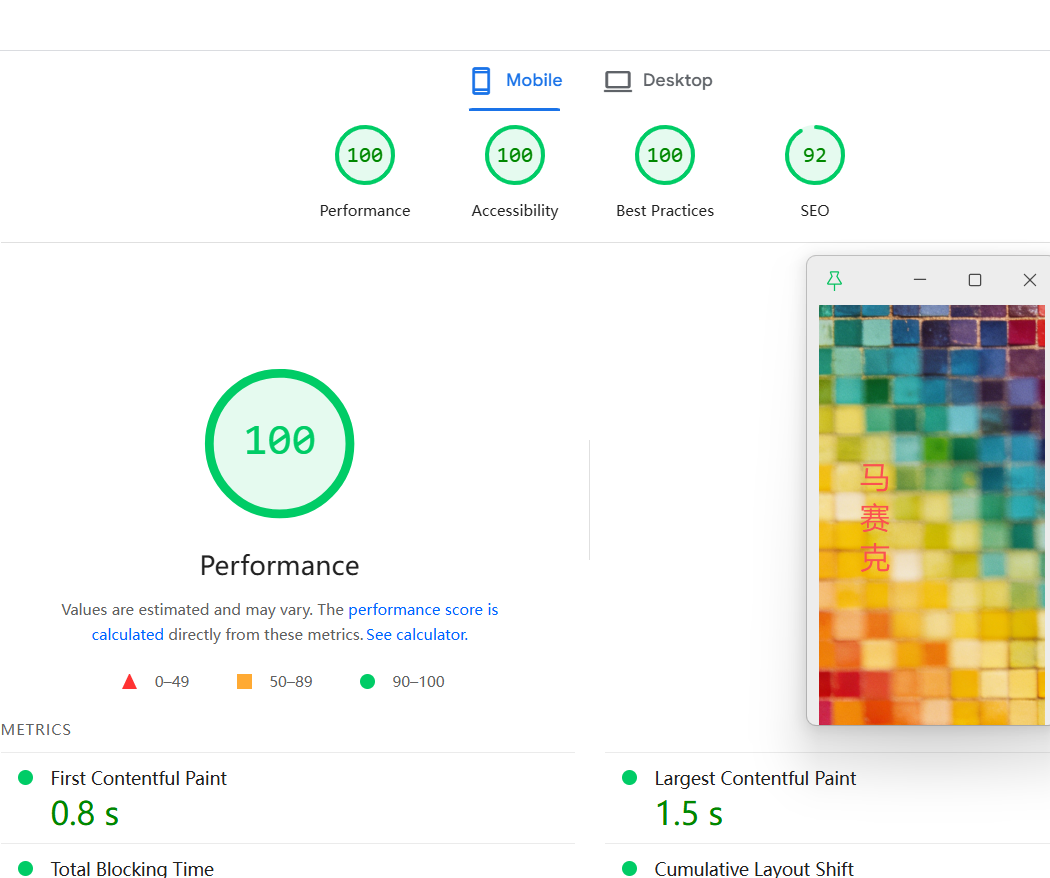Click the red 马赛克 text on image

tap(875, 518)
